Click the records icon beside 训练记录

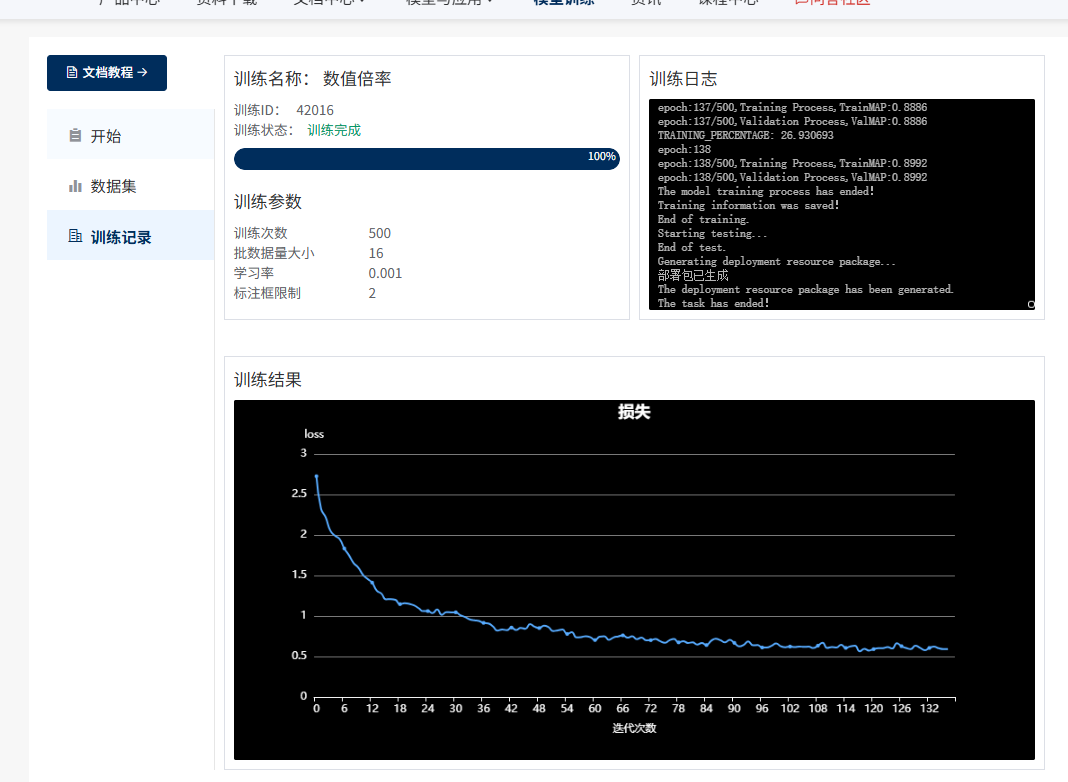pos(75,236)
